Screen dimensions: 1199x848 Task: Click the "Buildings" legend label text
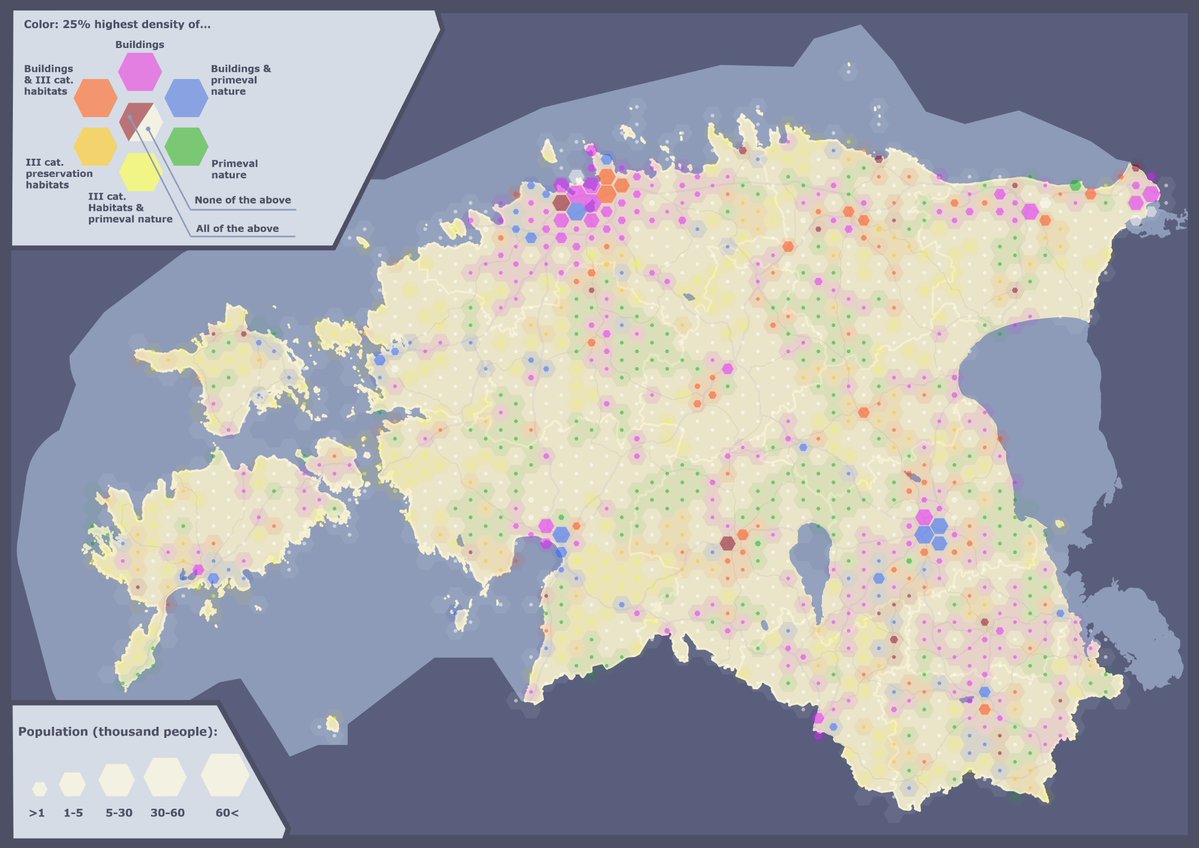coord(140,45)
